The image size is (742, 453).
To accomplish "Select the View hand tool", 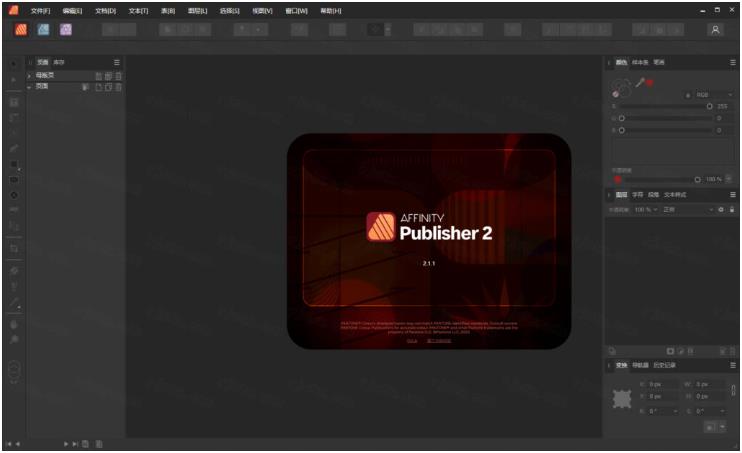I will pyautogui.click(x=14, y=325).
